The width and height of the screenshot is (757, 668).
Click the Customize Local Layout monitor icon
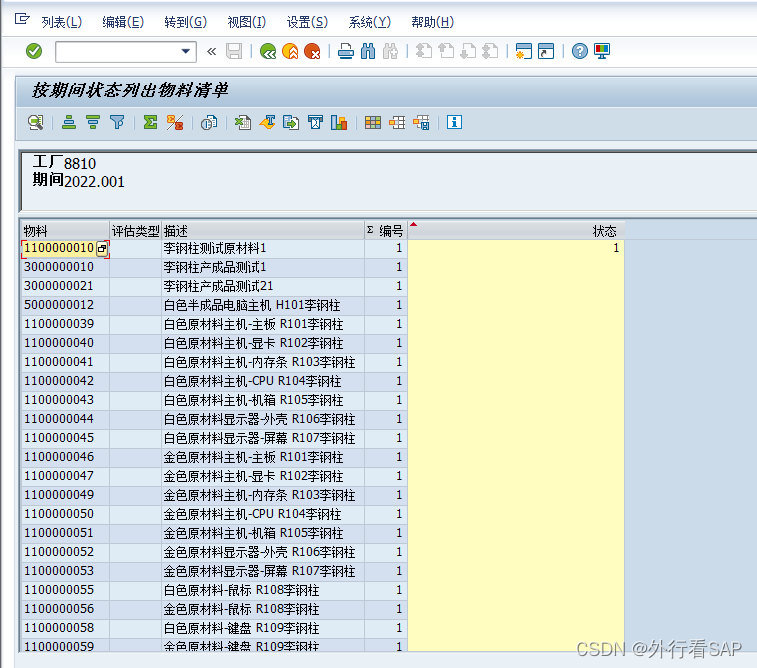602,51
